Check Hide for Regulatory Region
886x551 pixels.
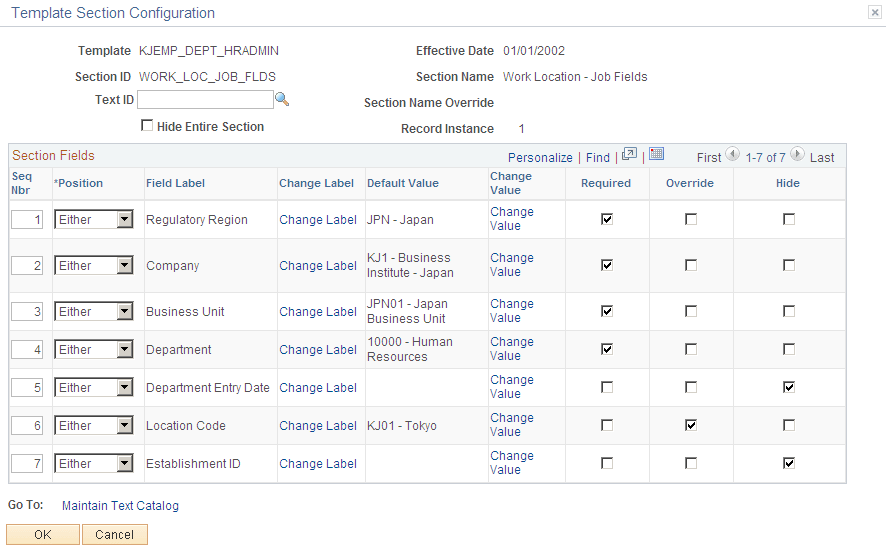pos(789,219)
